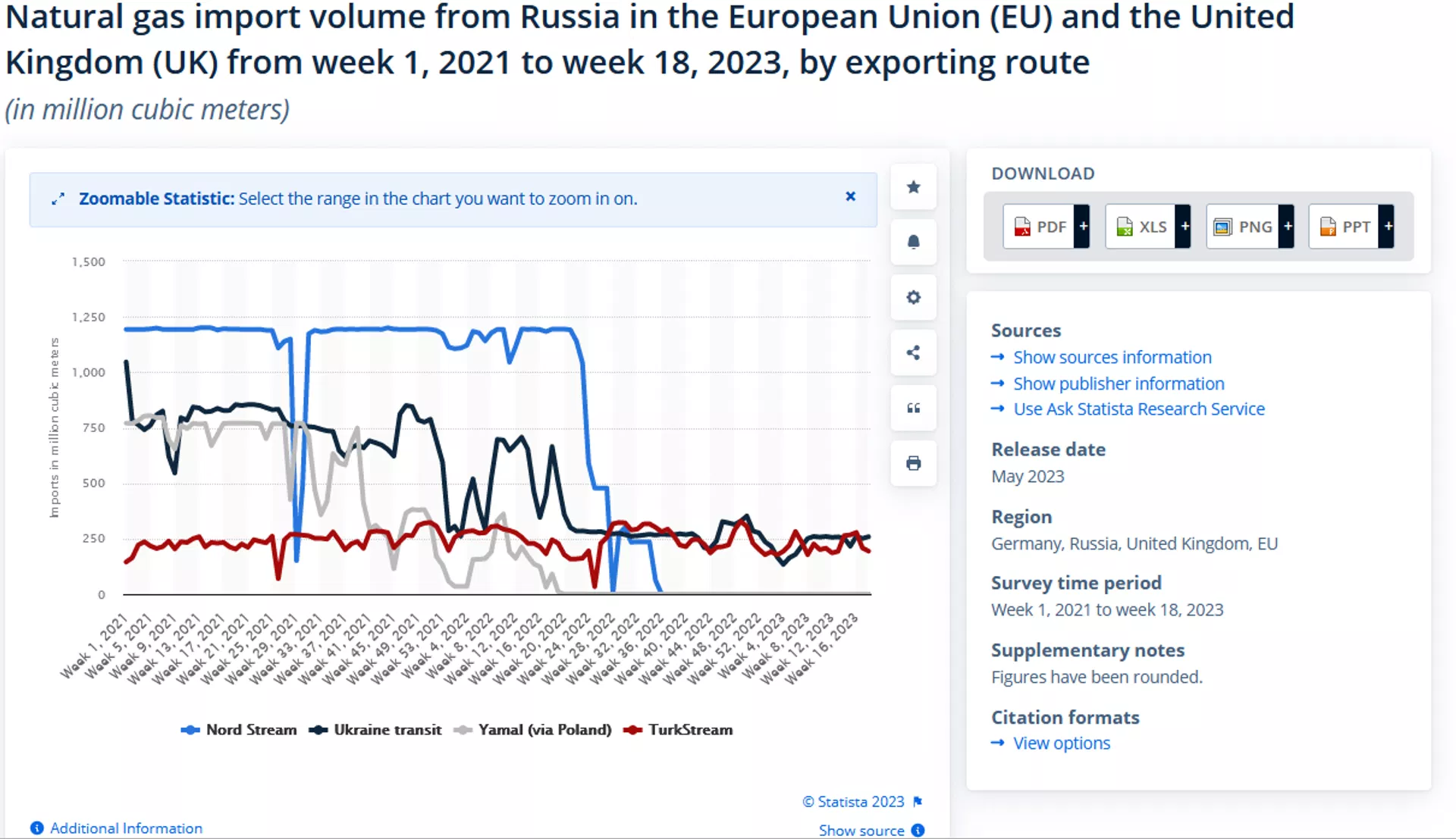Image resolution: width=1456 pixels, height=839 pixels.
Task: Click the zoom arrows icon in banner
Action: [58, 199]
